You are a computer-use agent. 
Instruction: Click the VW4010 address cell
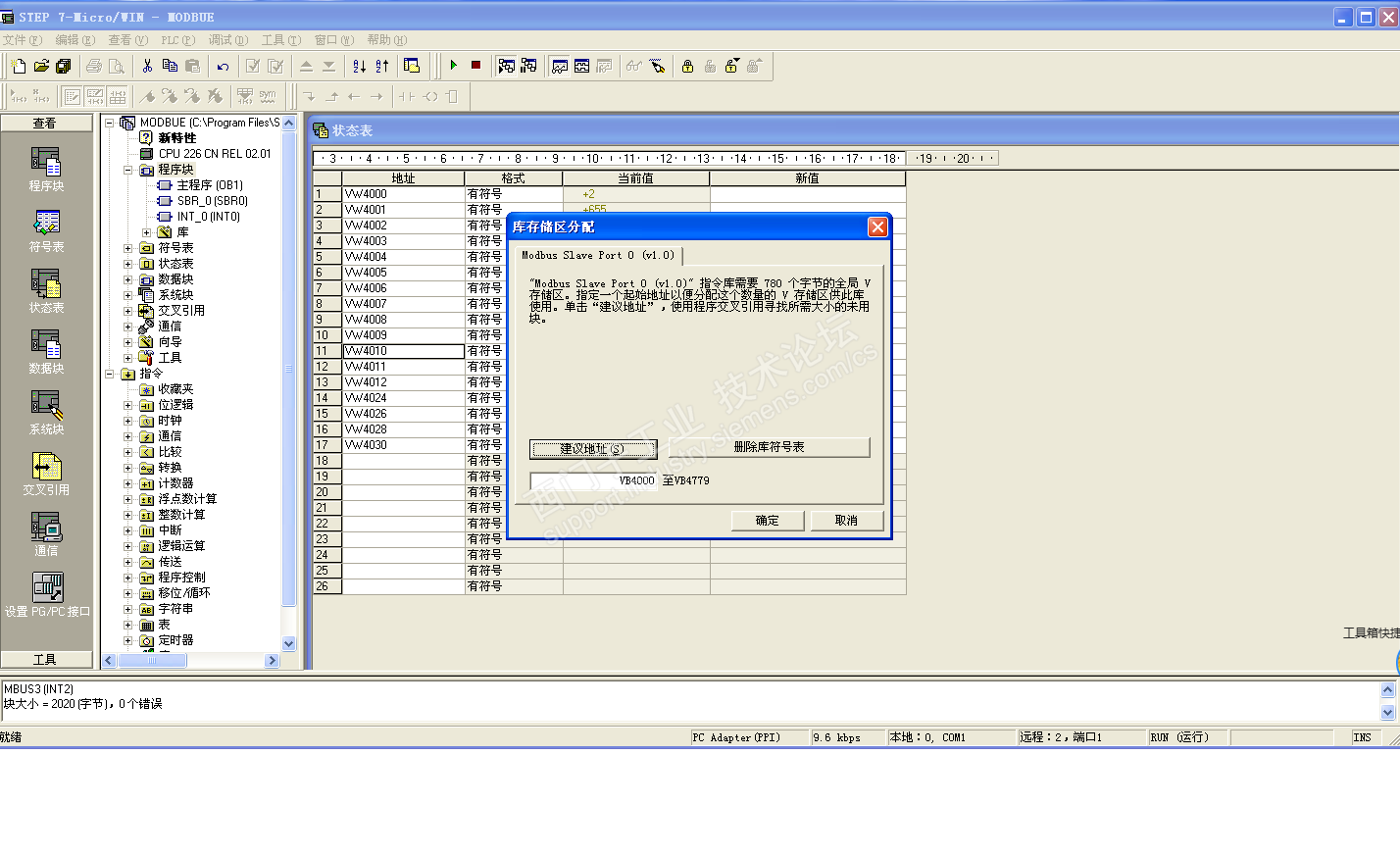pyautogui.click(x=403, y=351)
